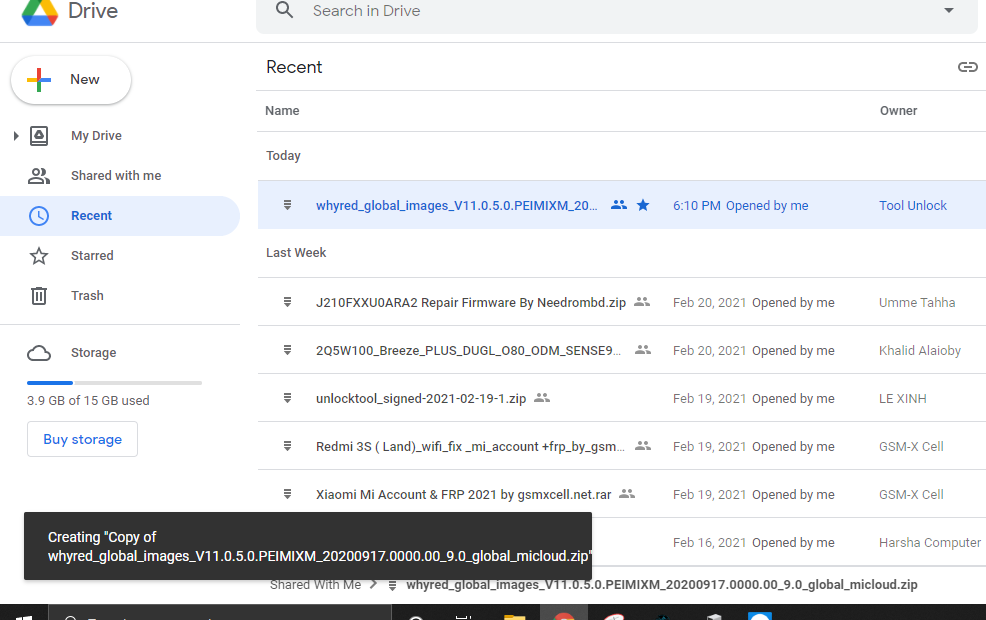The height and width of the screenshot is (620, 986).
Task: Click the Recent clock icon
Action: tap(39, 216)
